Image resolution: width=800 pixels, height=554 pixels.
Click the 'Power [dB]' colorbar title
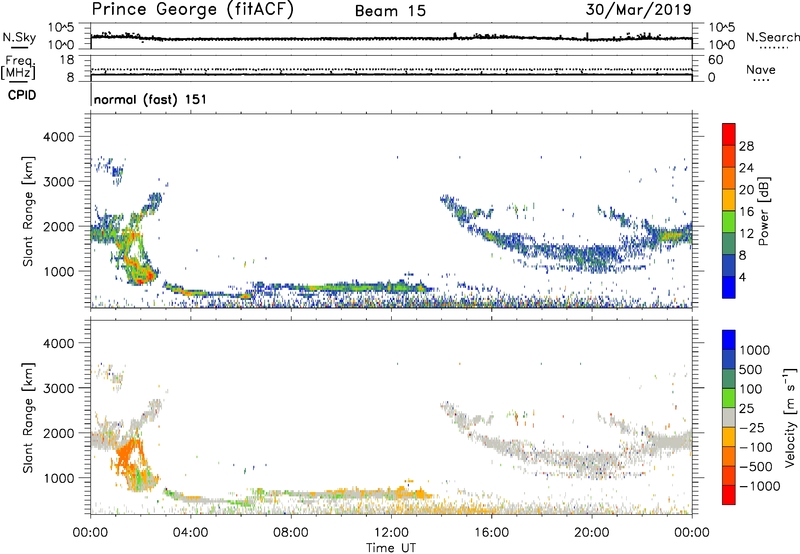point(763,211)
